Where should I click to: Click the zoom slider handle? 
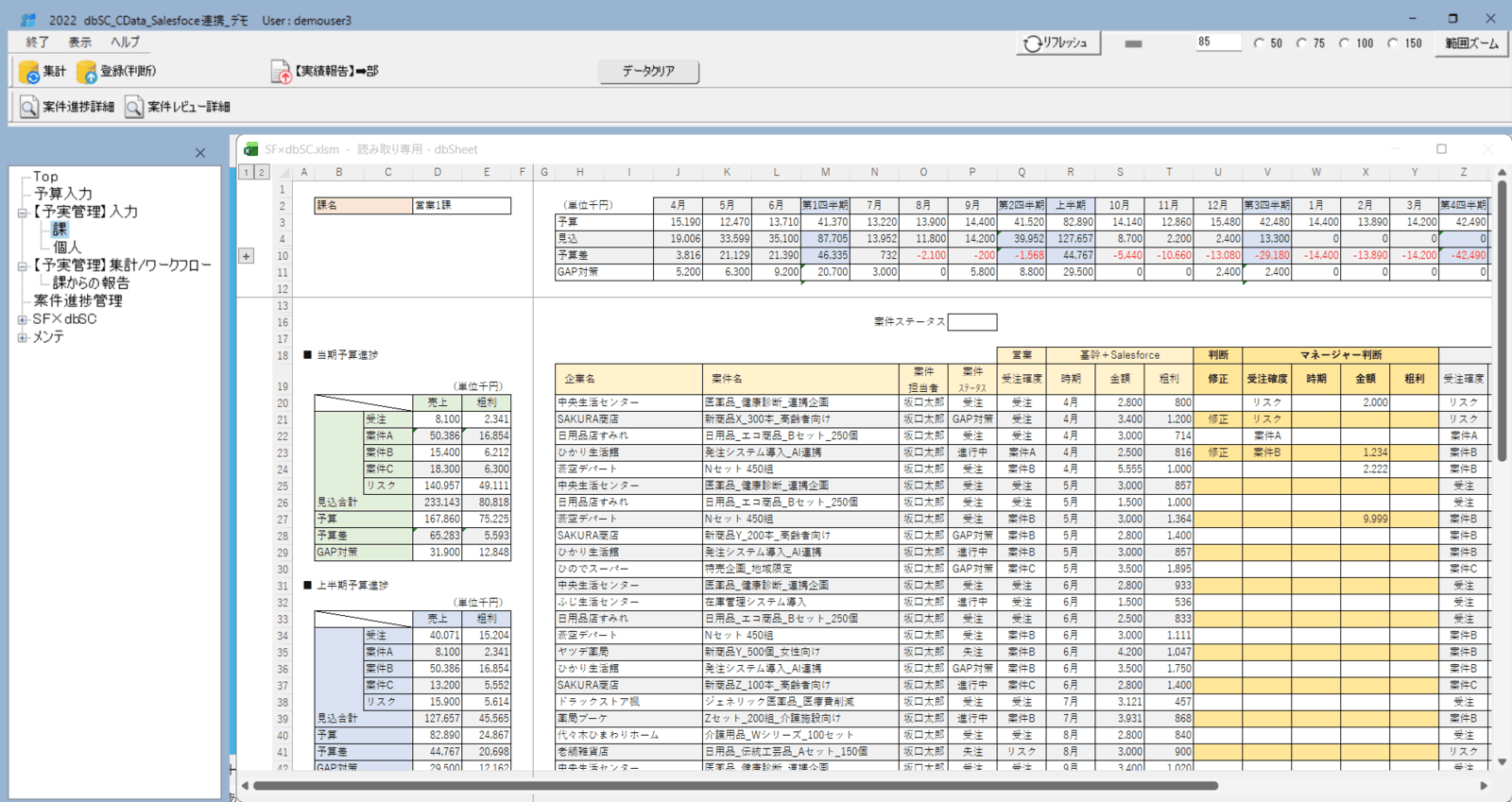(1133, 43)
